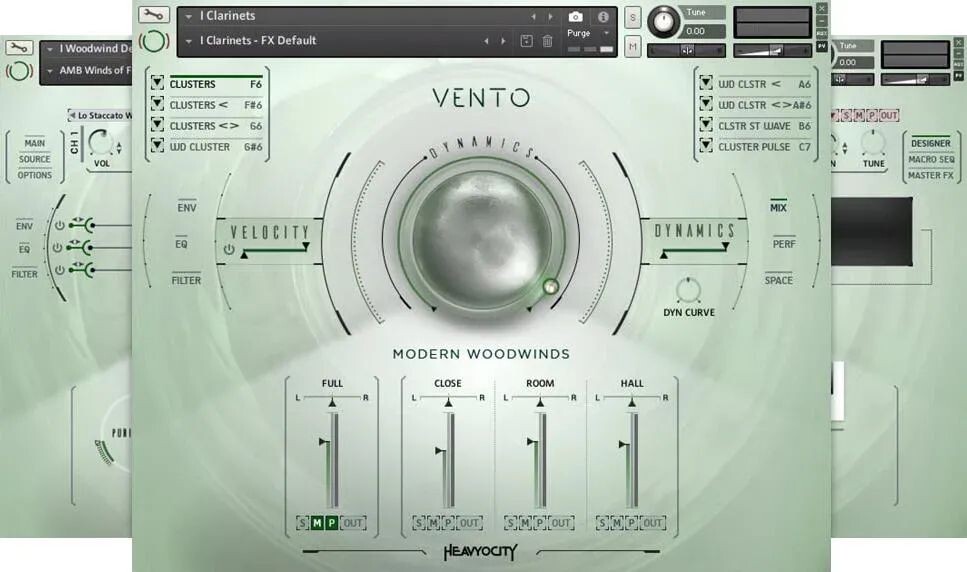Image resolution: width=967 pixels, height=572 pixels.
Task: Open the SPACE tab
Action: click(779, 280)
